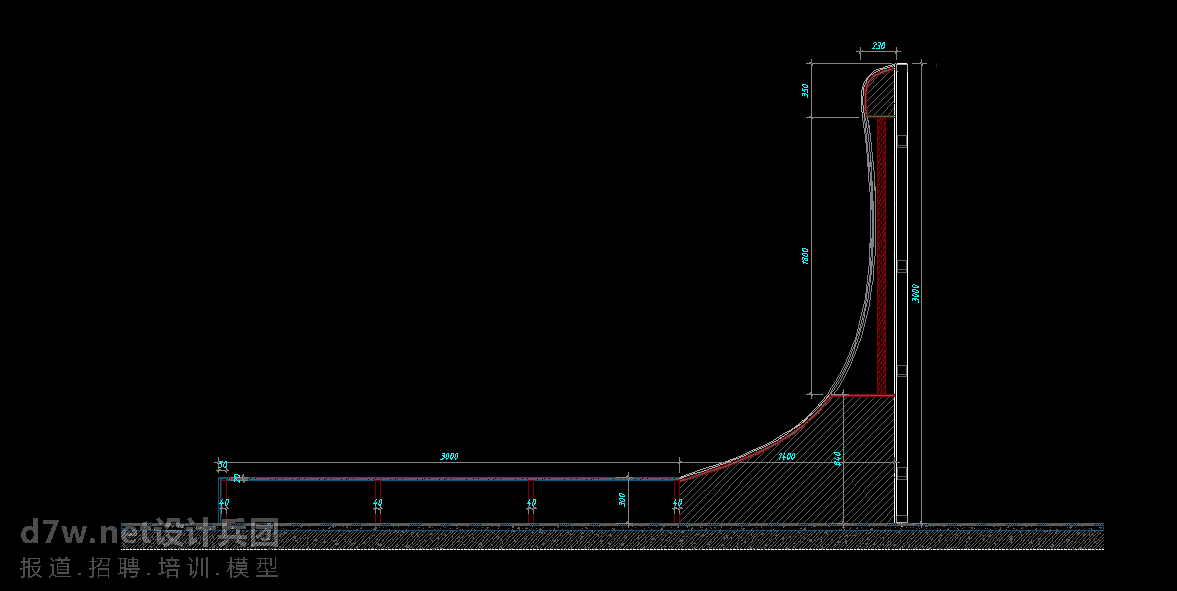Select the 840 vertical dimension text
The height and width of the screenshot is (591, 1177).
pos(837,459)
